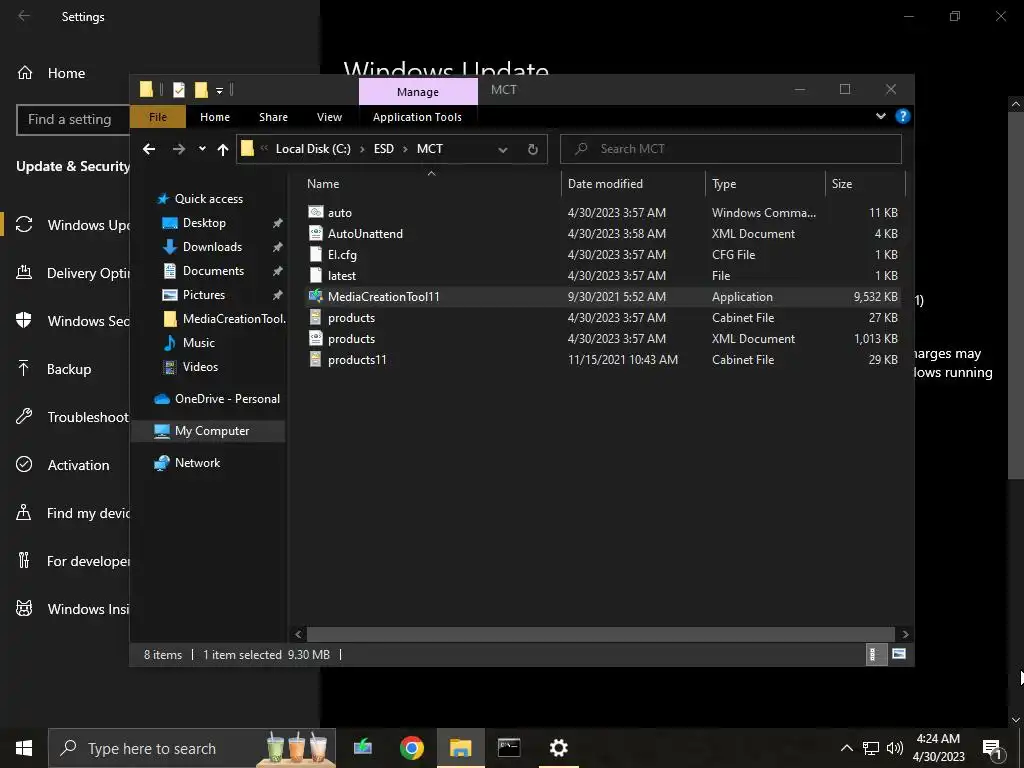This screenshot has width=1024, height=768.
Task: Open the recent locations dropdown arrow
Action: (202, 149)
